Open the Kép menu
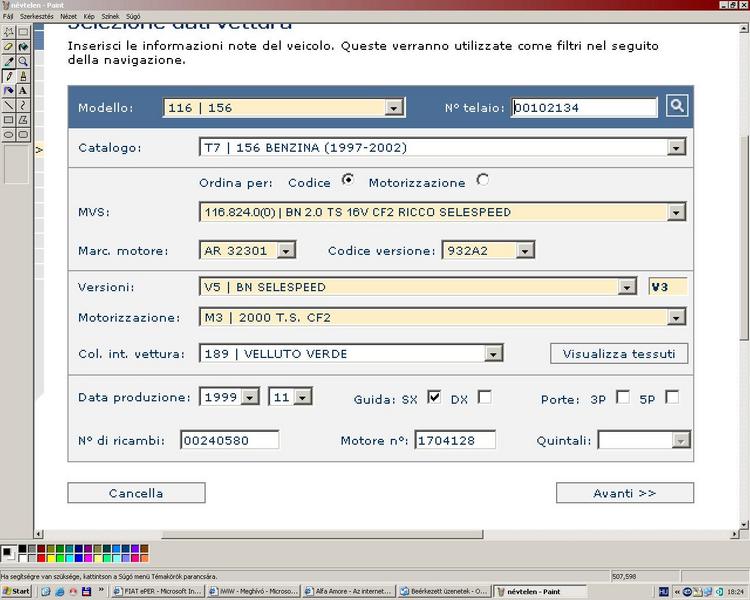This screenshot has width=750, height=600. [89, 17]
